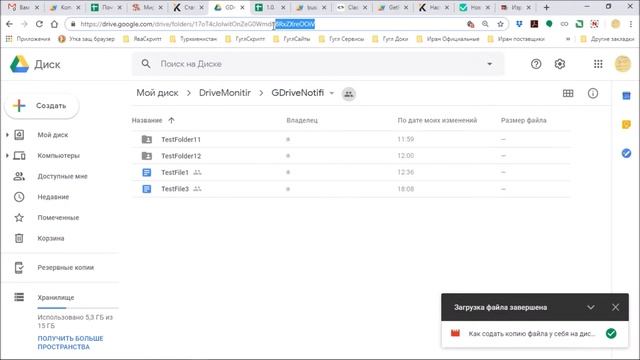Open browser zoom magnifier icon

tap(485, 24)
